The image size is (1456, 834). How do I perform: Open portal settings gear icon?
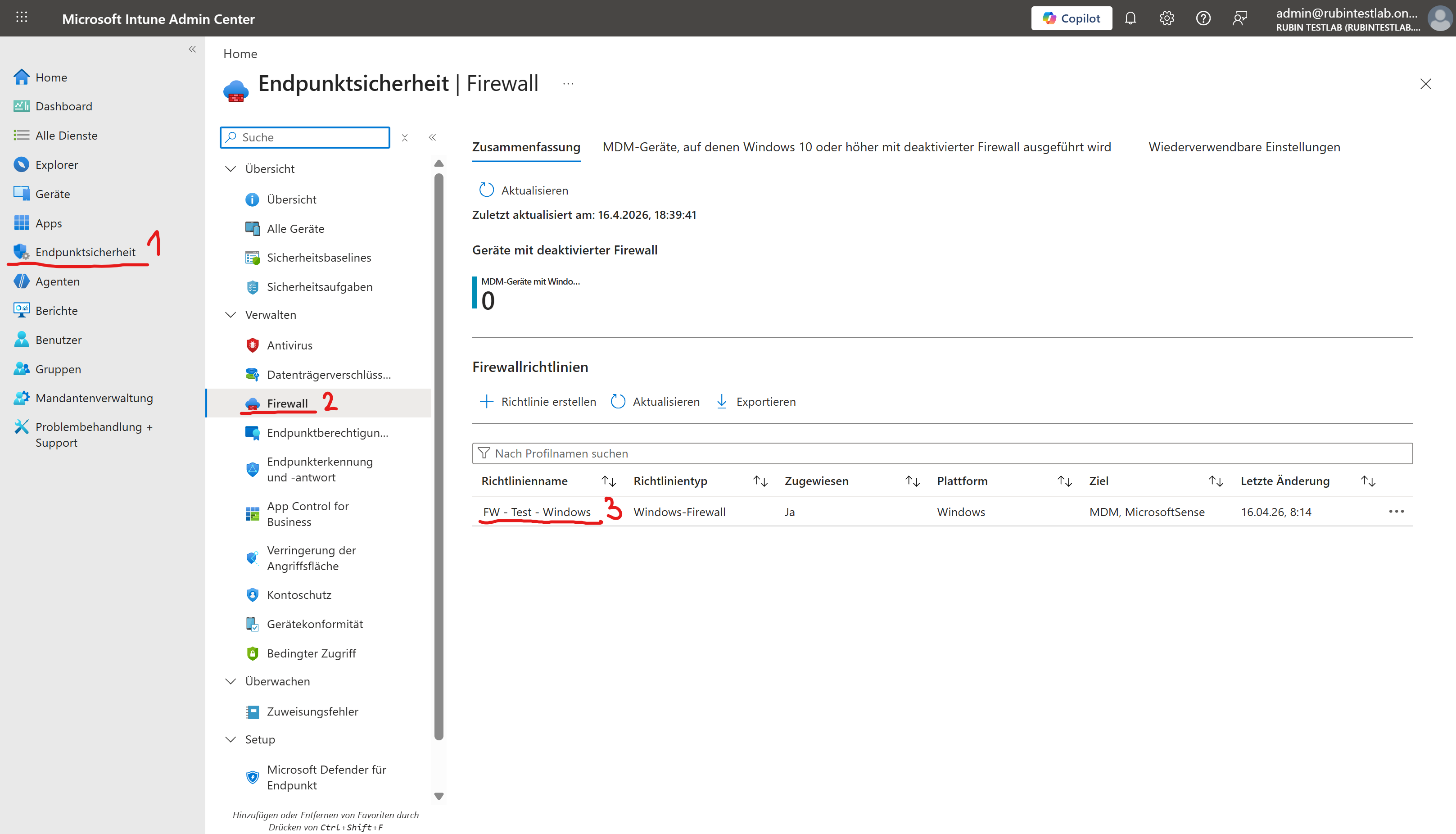[x=1167, y=18]
